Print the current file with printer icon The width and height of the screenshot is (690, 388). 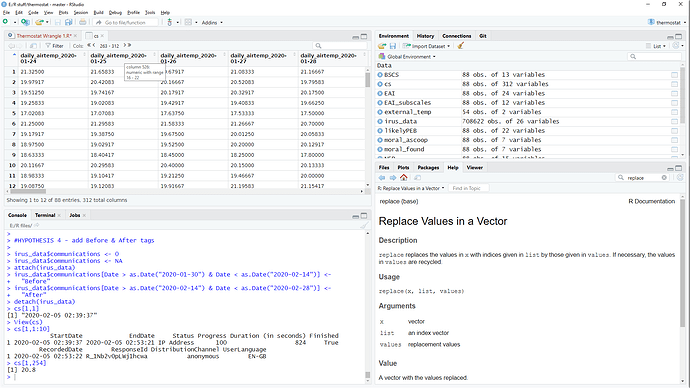[x=82, y=22]
